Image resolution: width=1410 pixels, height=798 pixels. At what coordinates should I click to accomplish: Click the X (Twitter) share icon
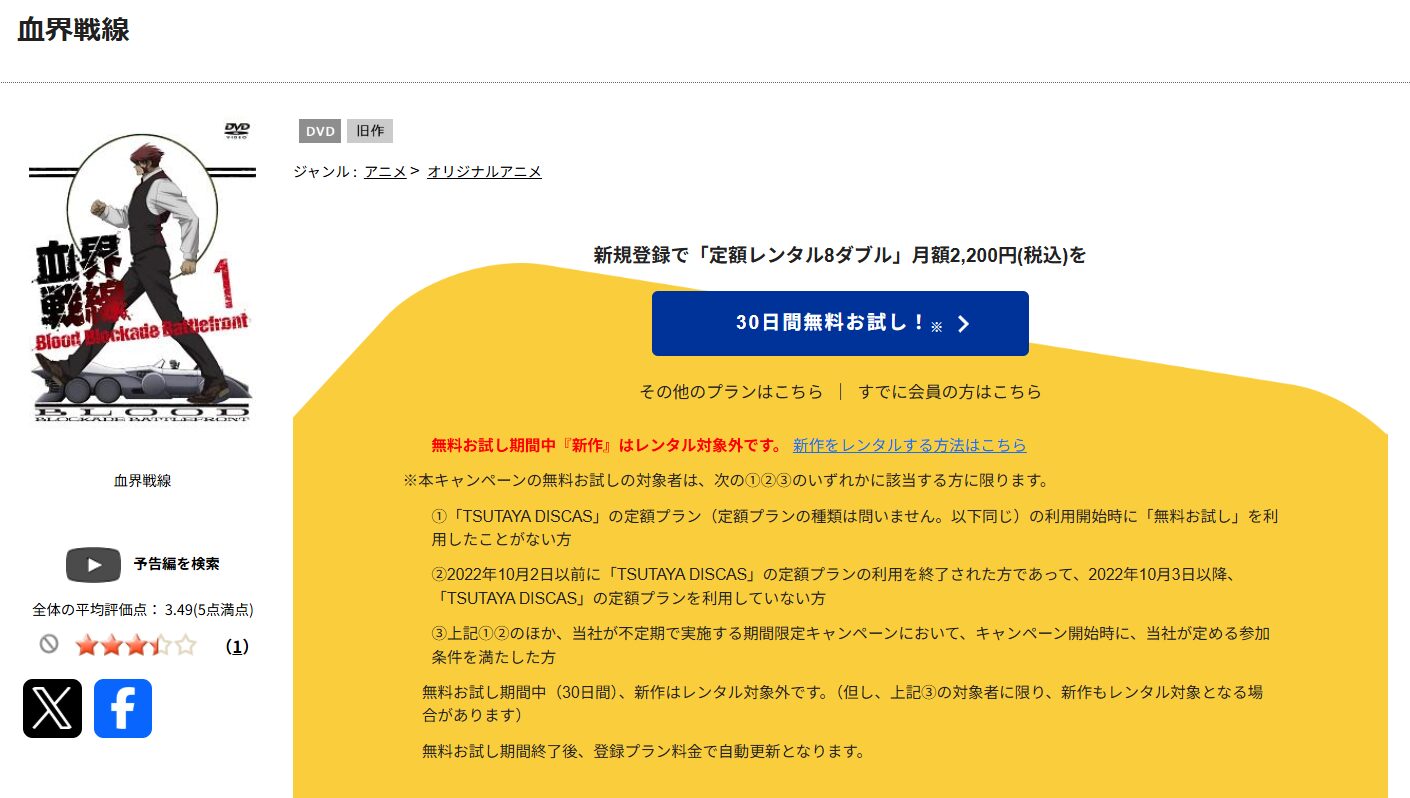coord(52,708)
